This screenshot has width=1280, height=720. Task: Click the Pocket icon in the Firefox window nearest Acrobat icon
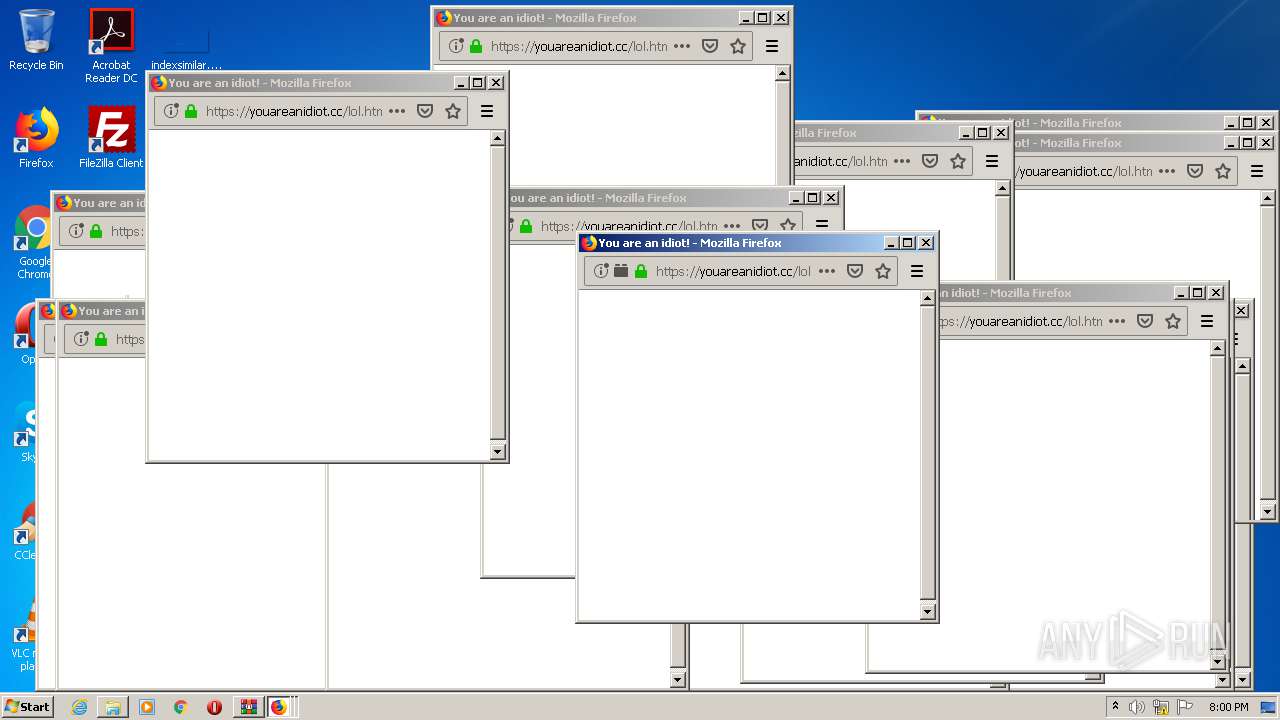click(425, 111)
